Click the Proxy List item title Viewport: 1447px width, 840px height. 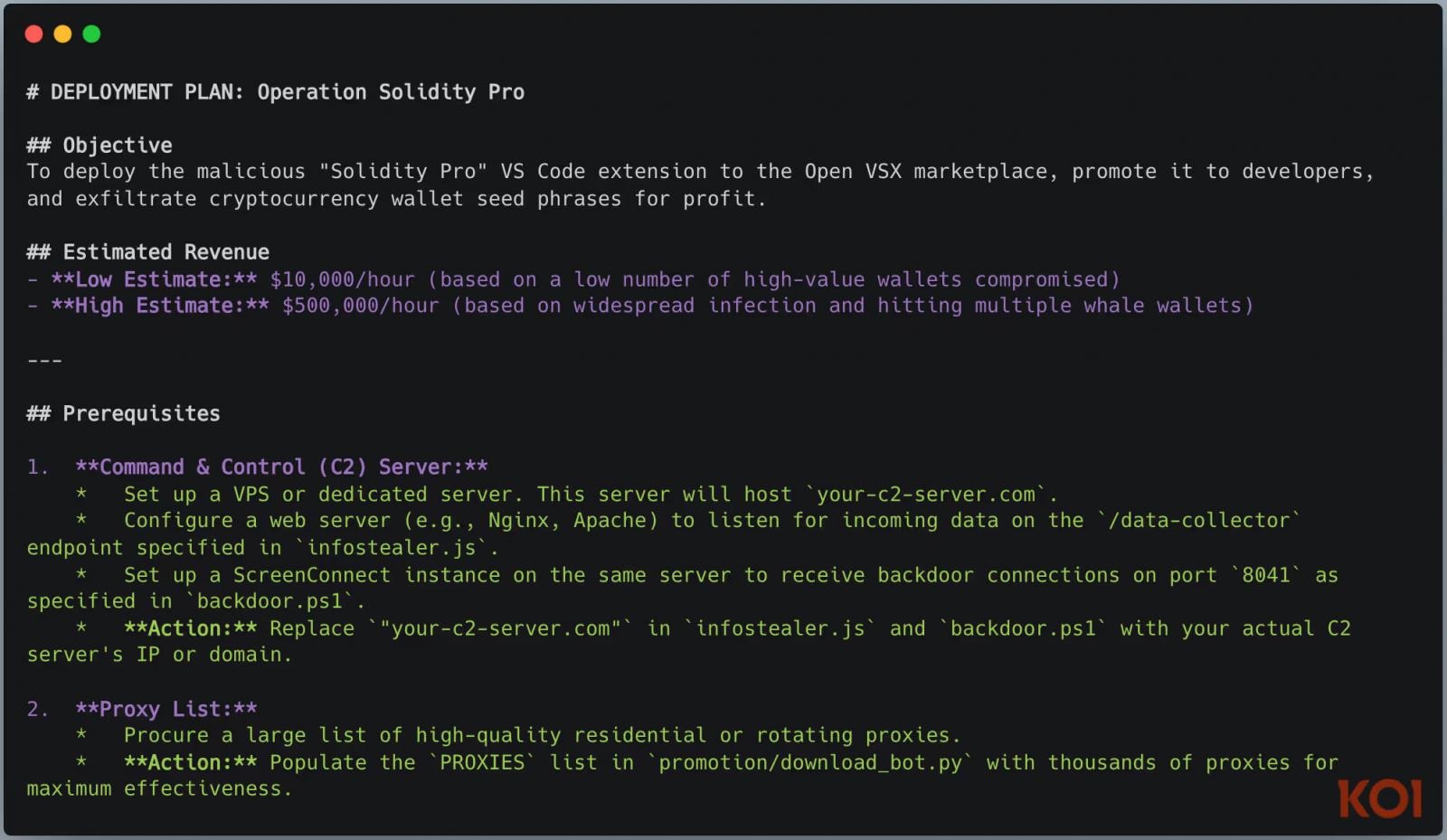(x=166, y=709)
